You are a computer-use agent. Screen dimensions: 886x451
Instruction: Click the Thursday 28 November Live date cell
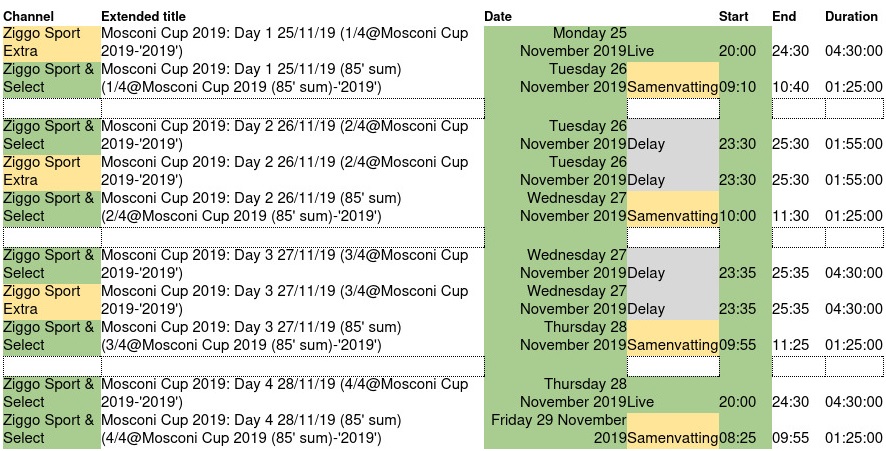click(555, 393)
